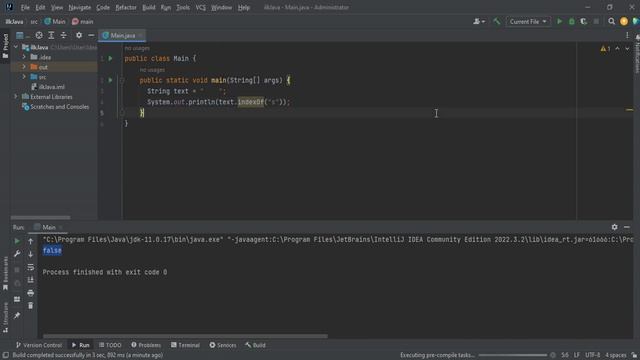Click the Project panel horizontal scrollbar
Screen dimensions: 640x360
pos(40,218)
